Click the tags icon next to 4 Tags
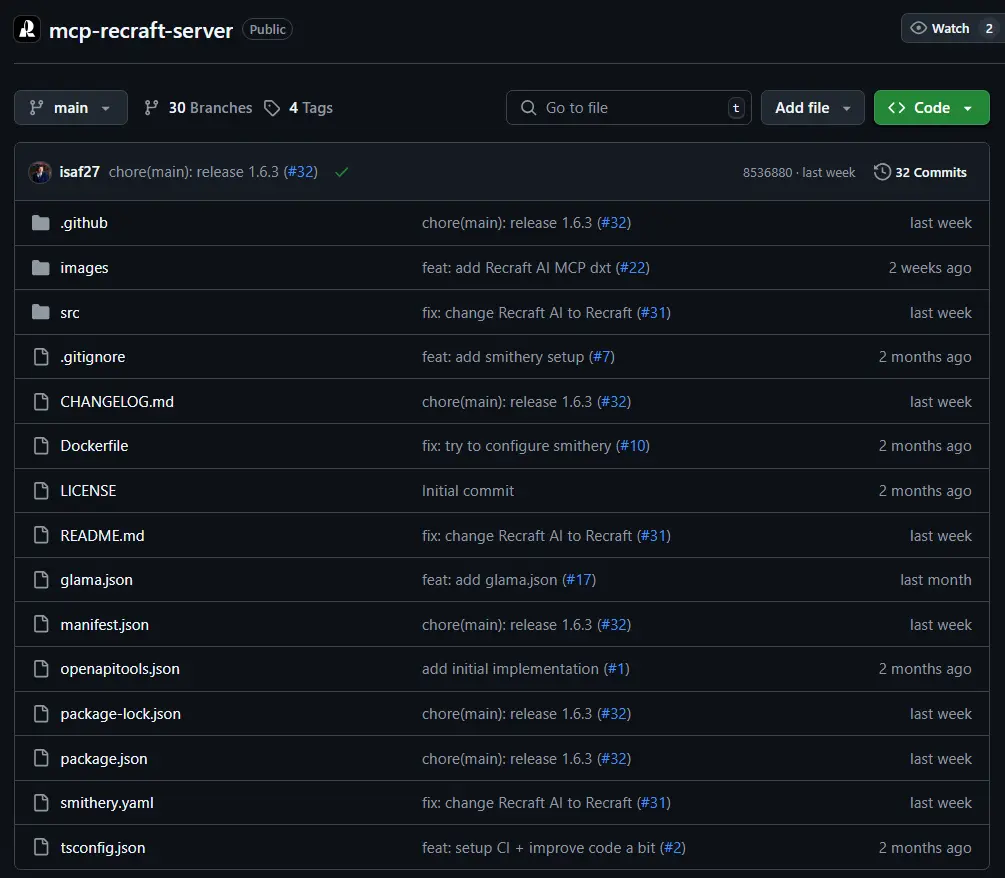Image resolution: width=1005 pixels, height=878 pixels. tap(272, 108)
